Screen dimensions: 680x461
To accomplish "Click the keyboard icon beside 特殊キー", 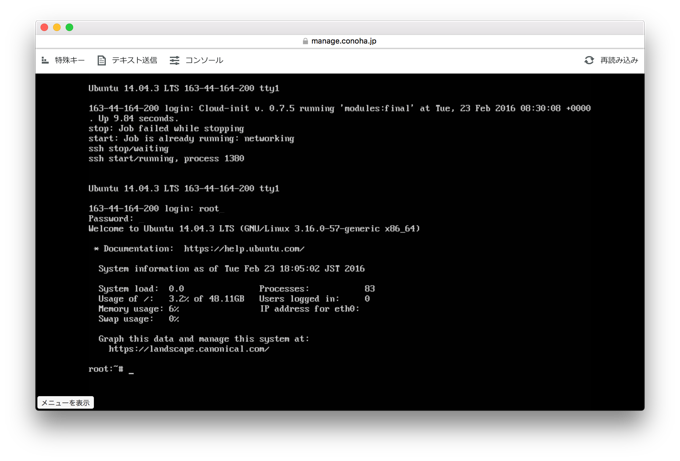I will pyautogui.click(x=45, y=60).
